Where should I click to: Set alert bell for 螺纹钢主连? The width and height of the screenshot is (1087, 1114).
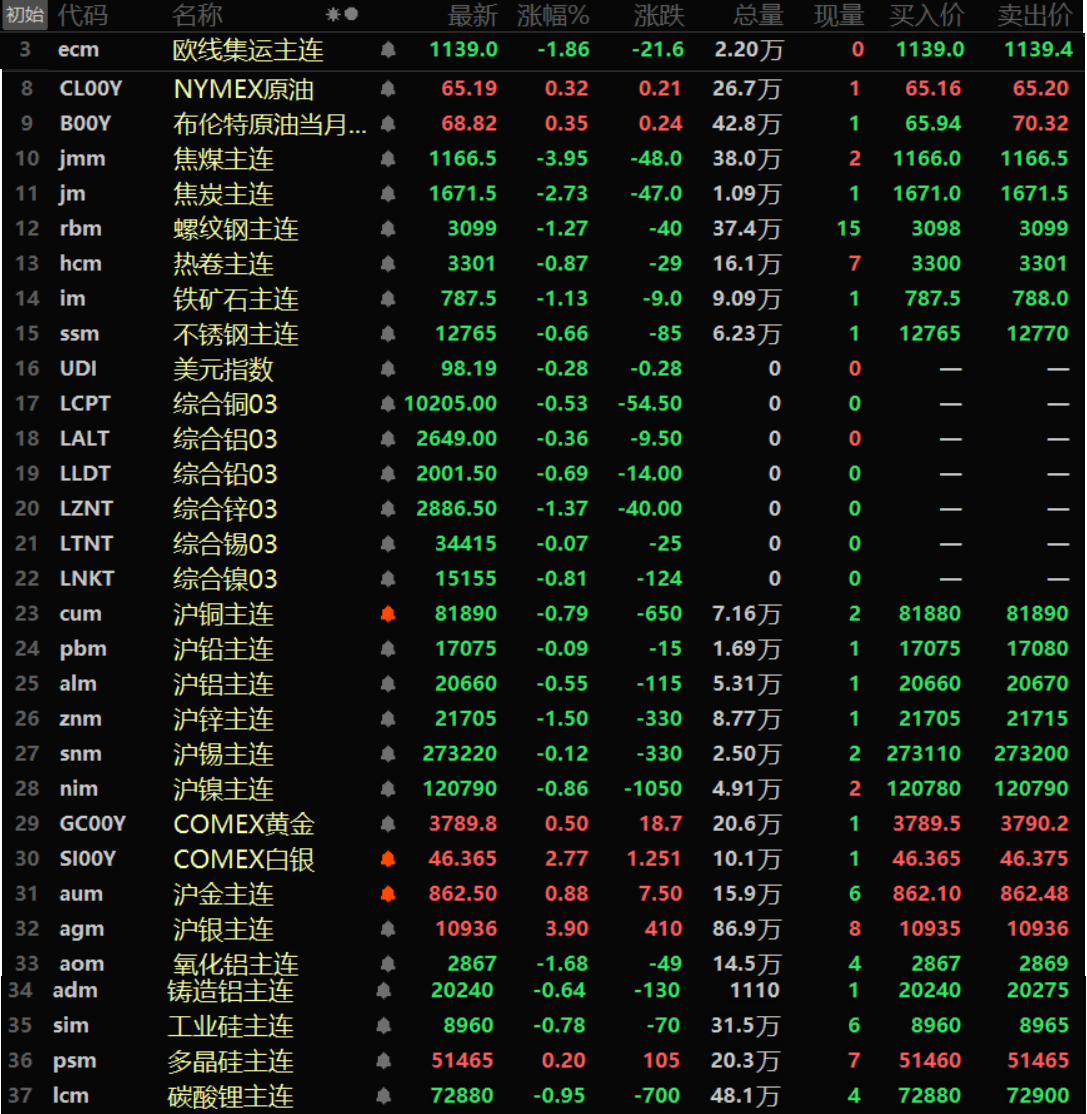tap(388, 229)
